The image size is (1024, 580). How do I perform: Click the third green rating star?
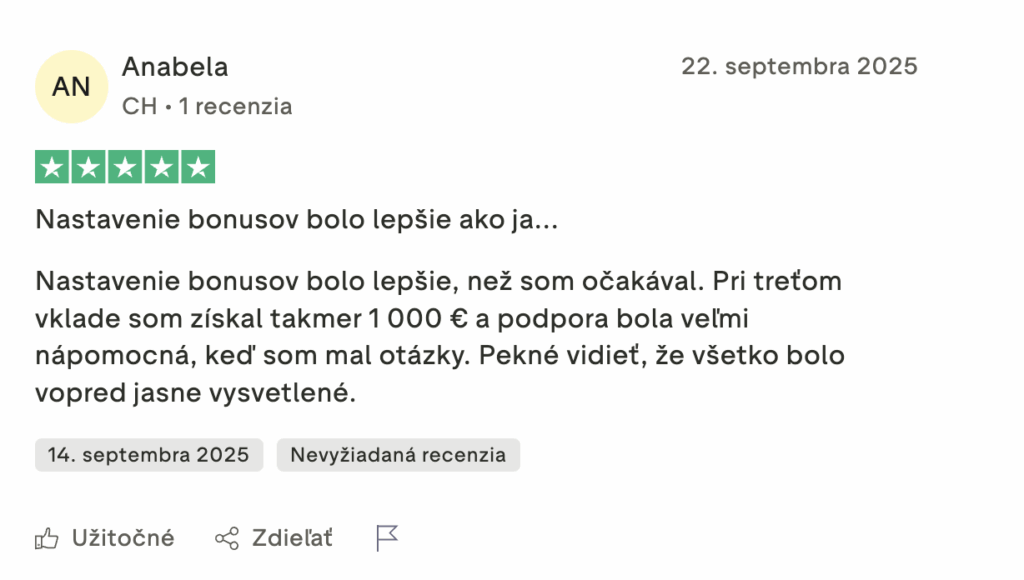pyautogui.click(x=125, y=168)
